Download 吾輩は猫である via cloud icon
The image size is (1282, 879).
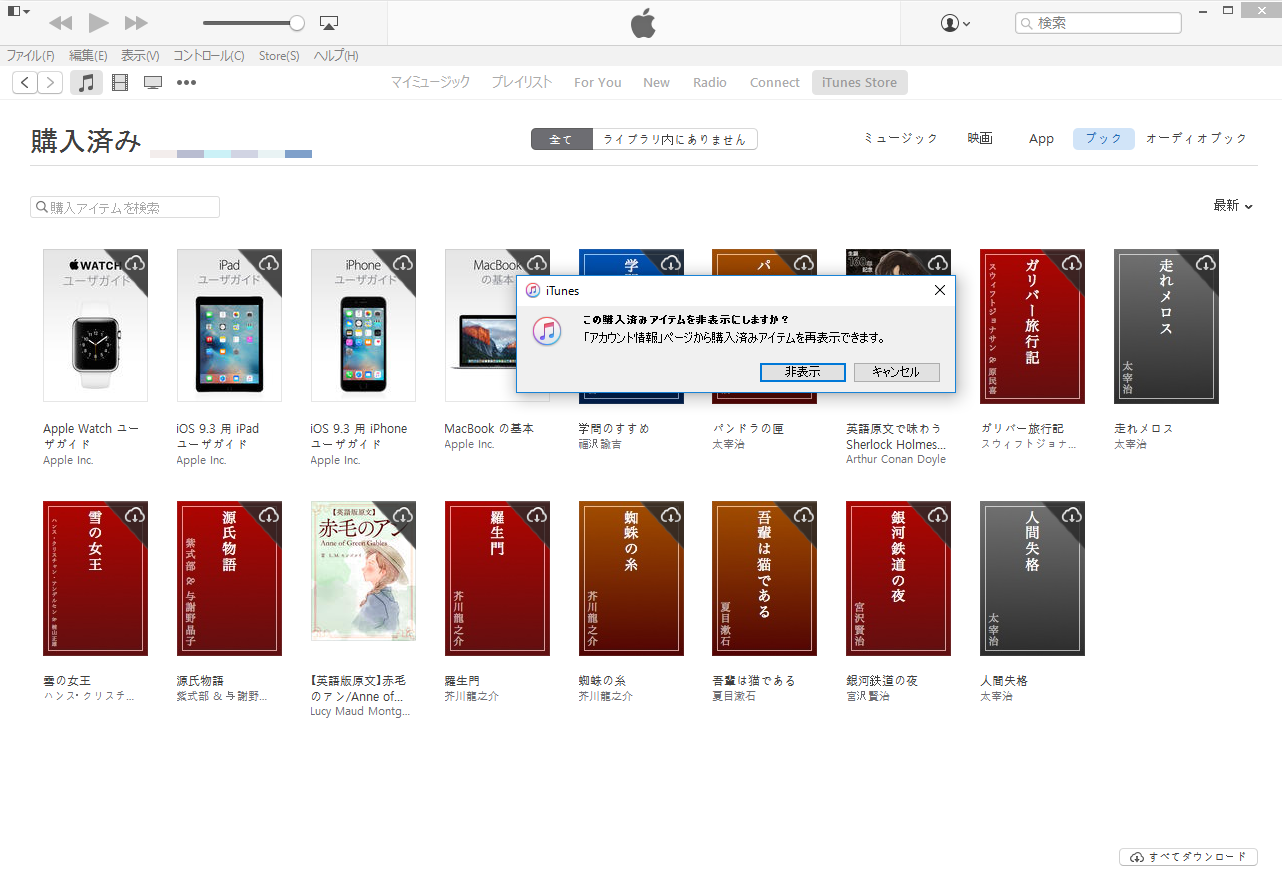pos(804,515)
